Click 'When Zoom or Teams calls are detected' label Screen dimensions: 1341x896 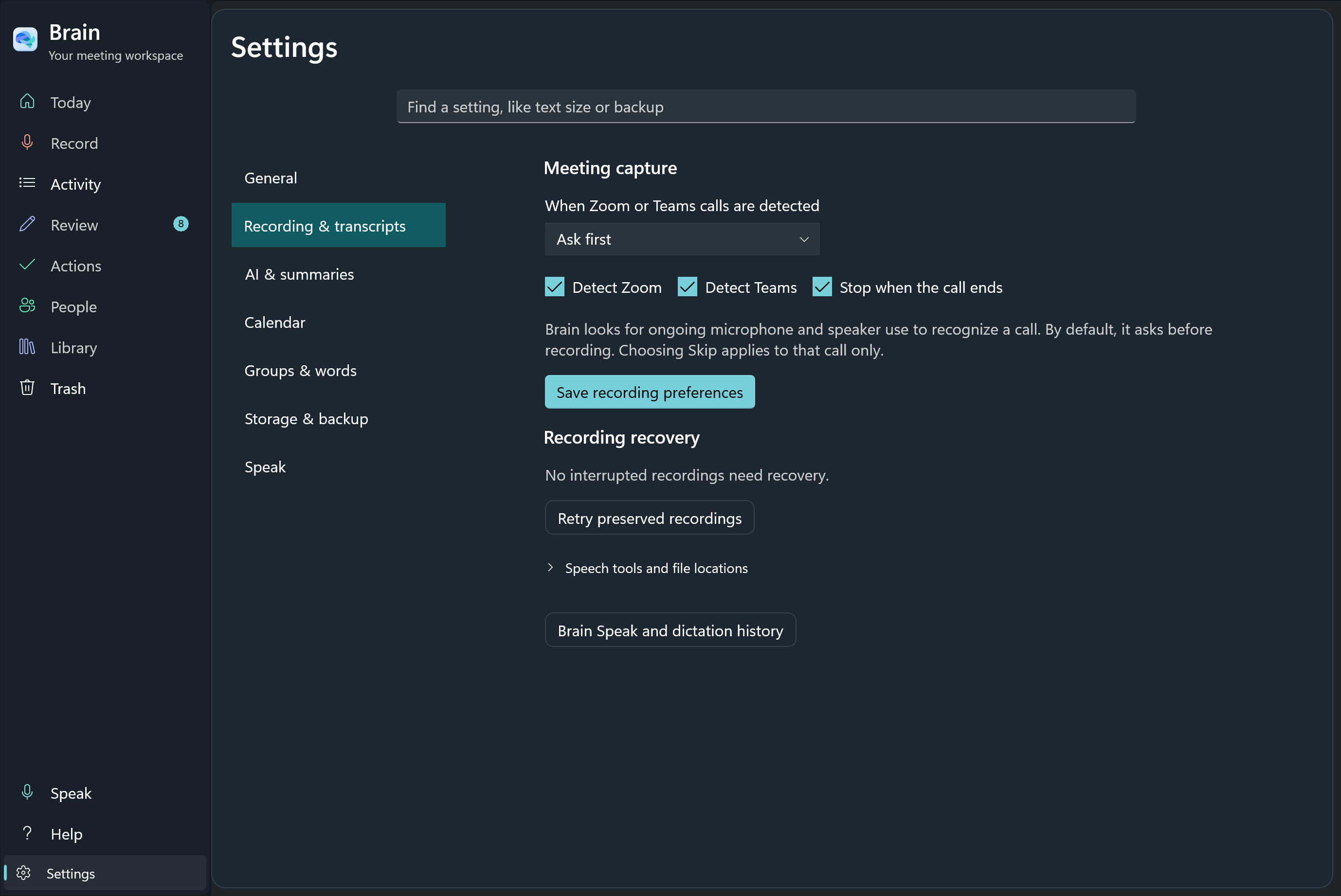pos(682,206)
